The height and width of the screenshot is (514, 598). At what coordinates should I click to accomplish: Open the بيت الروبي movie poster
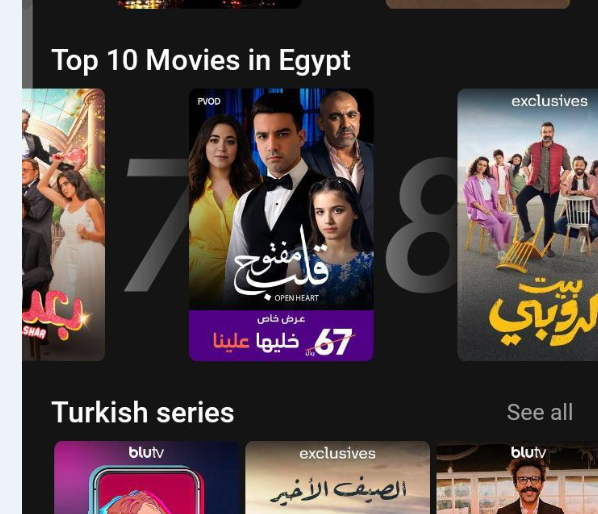[x=527, y=225]
